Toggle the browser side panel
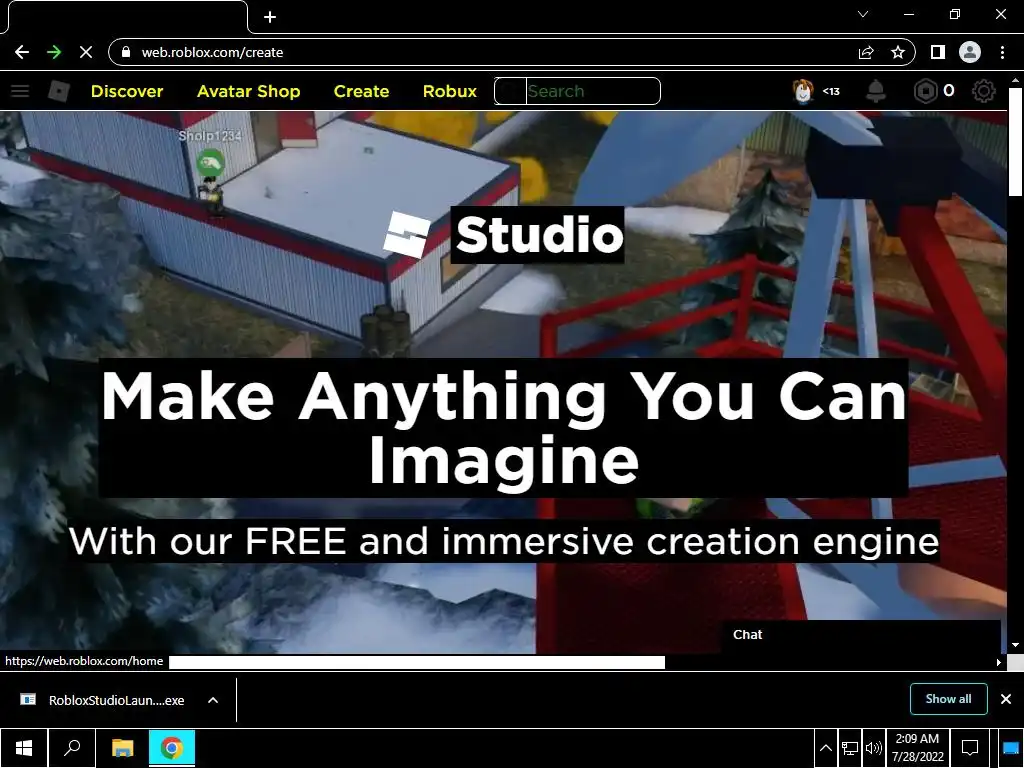This screenshot has height=768, width=1024. tap(938, 52)
